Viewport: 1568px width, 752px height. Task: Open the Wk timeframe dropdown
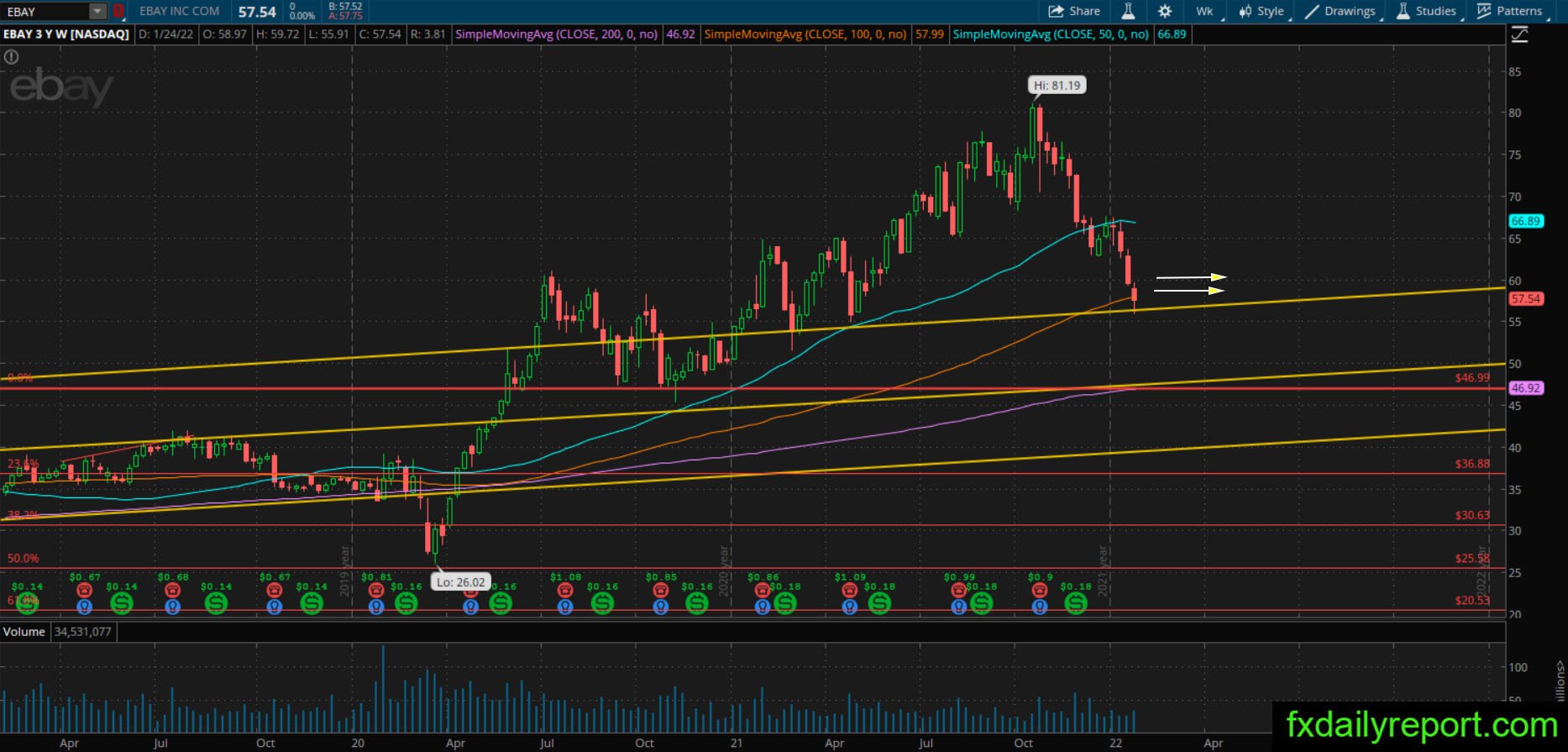[x=1205, y=11]
